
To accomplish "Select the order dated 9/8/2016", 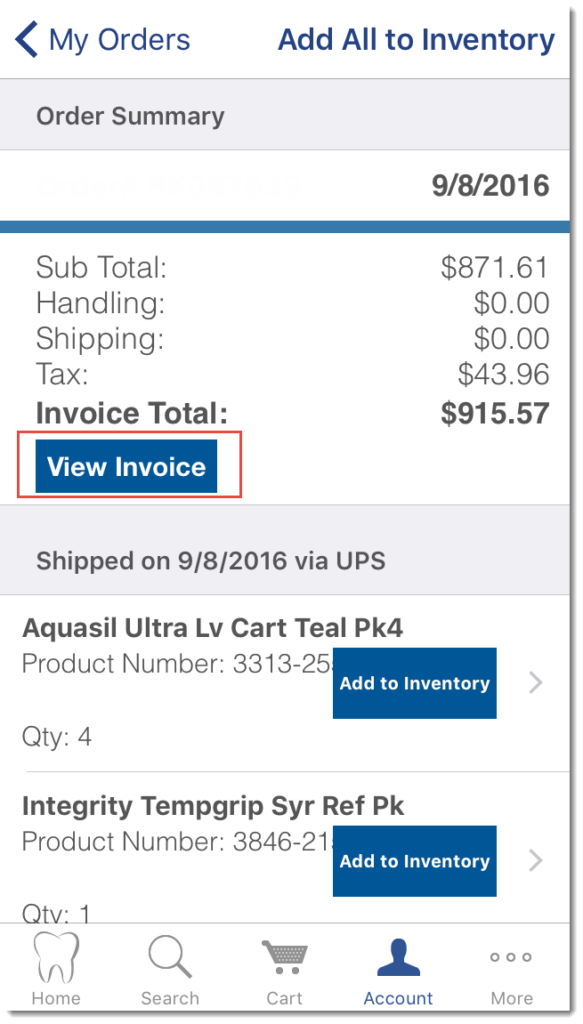I will pos(290,185).
